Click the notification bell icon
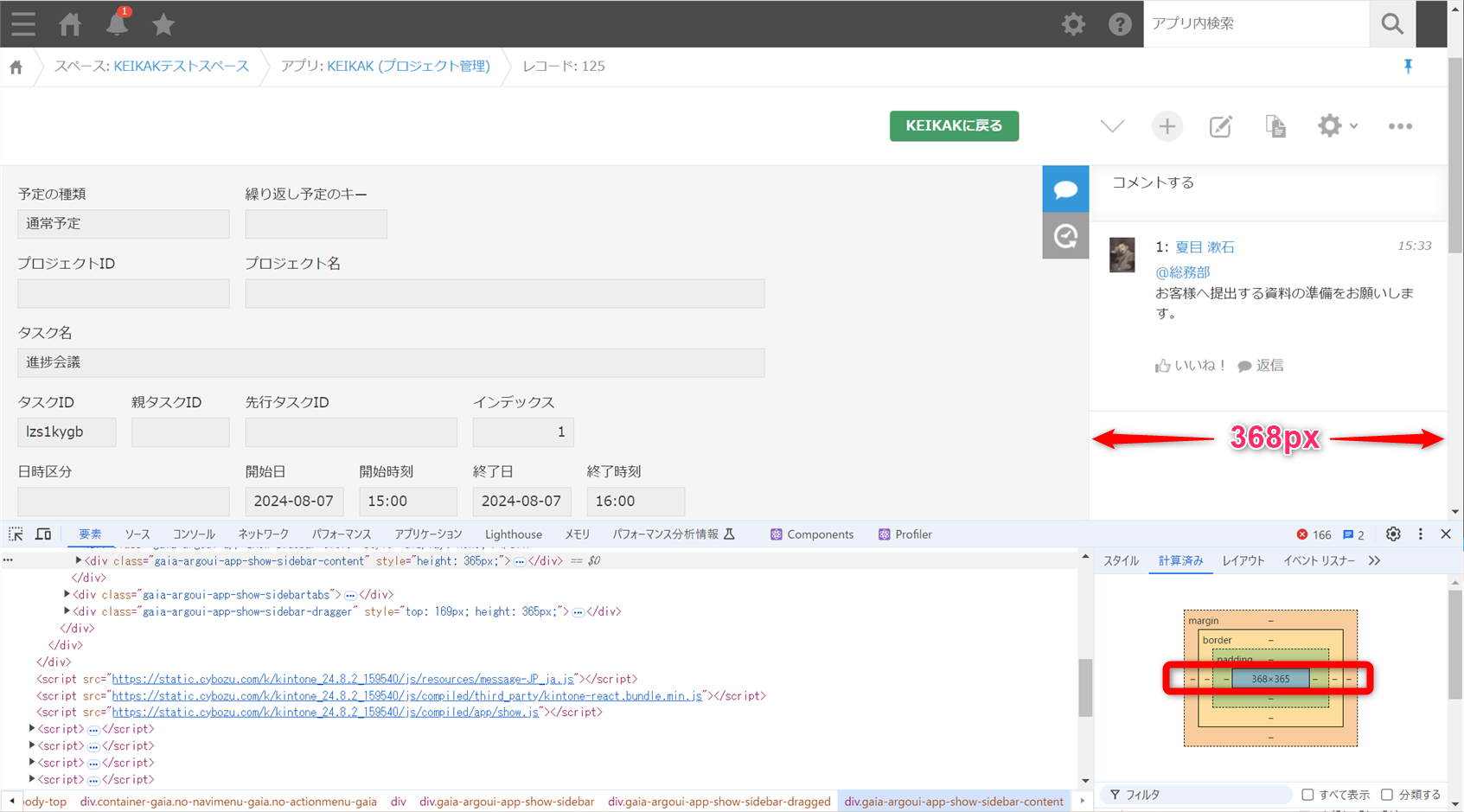The height and width of the screenshot is (812, 1464). tap(117, 24)
